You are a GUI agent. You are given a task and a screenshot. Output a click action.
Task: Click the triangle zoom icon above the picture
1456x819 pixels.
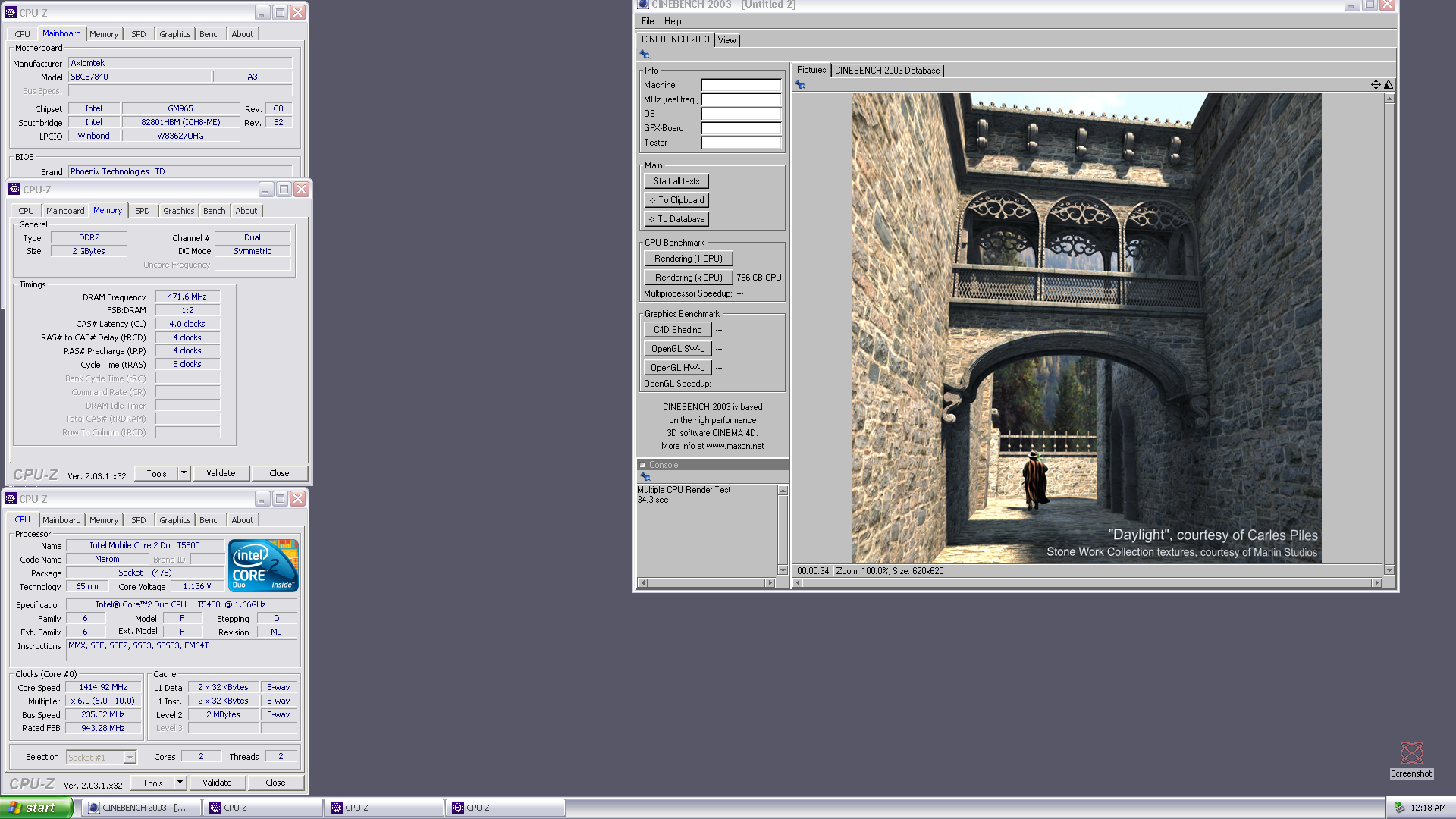click(x=1389, y=85)
